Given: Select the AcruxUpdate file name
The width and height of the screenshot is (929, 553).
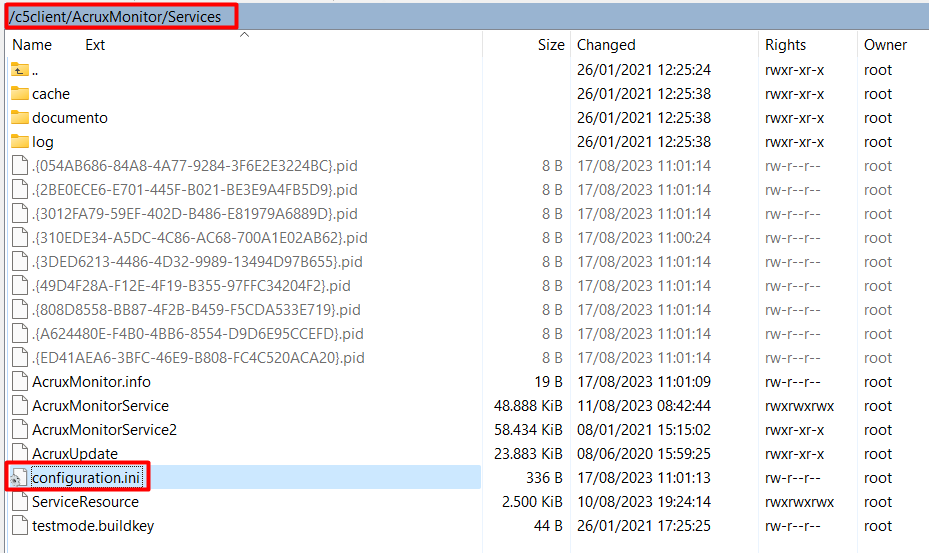Looking at the screenshot, I should (x=75, y=454).
